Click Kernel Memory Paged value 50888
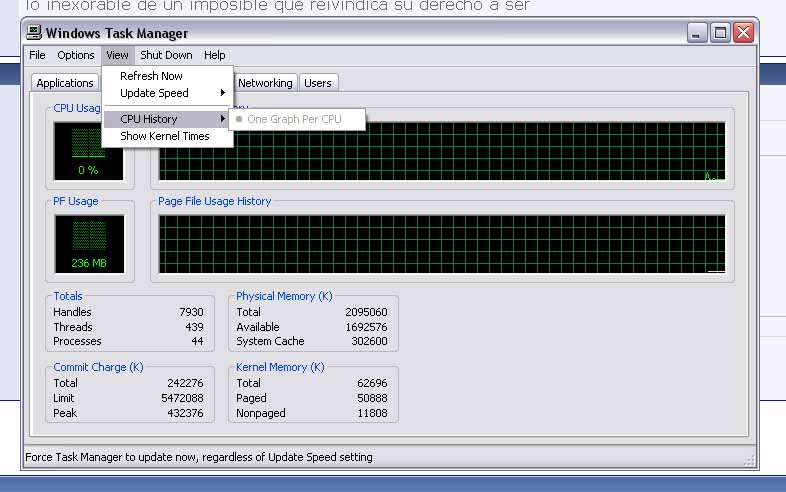This screenshot has height=492, width=786. (x=372, y=398)
